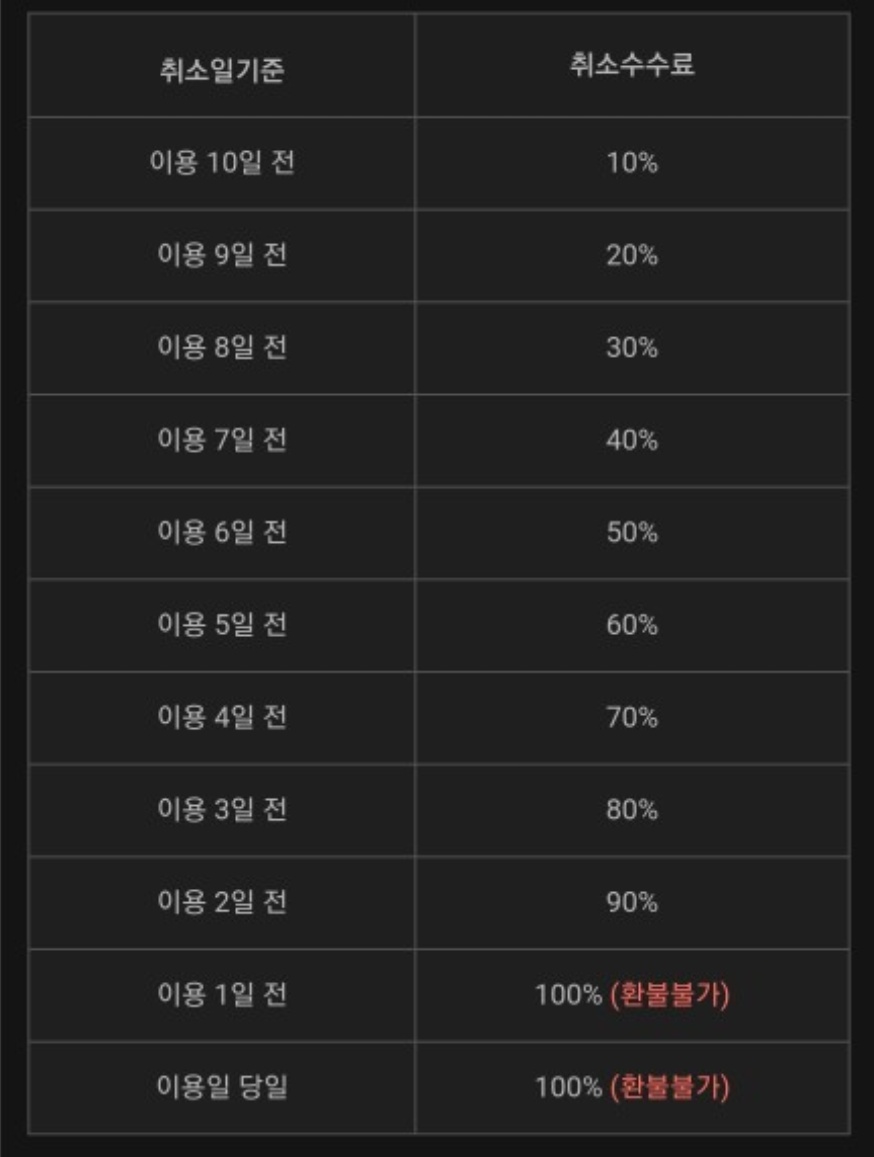Select the 이용일 당일 row label
874x1157 pixels.
pyautogui.click(x=221, y=1087)
